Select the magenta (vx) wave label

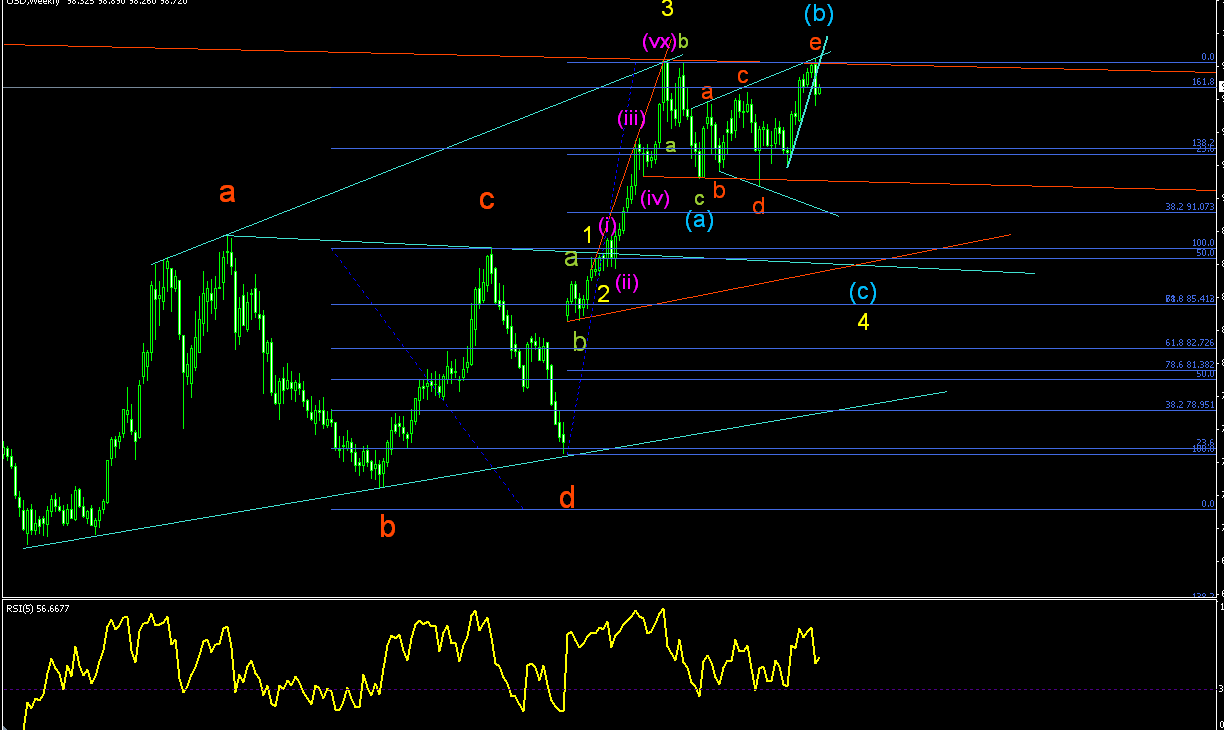657,43
